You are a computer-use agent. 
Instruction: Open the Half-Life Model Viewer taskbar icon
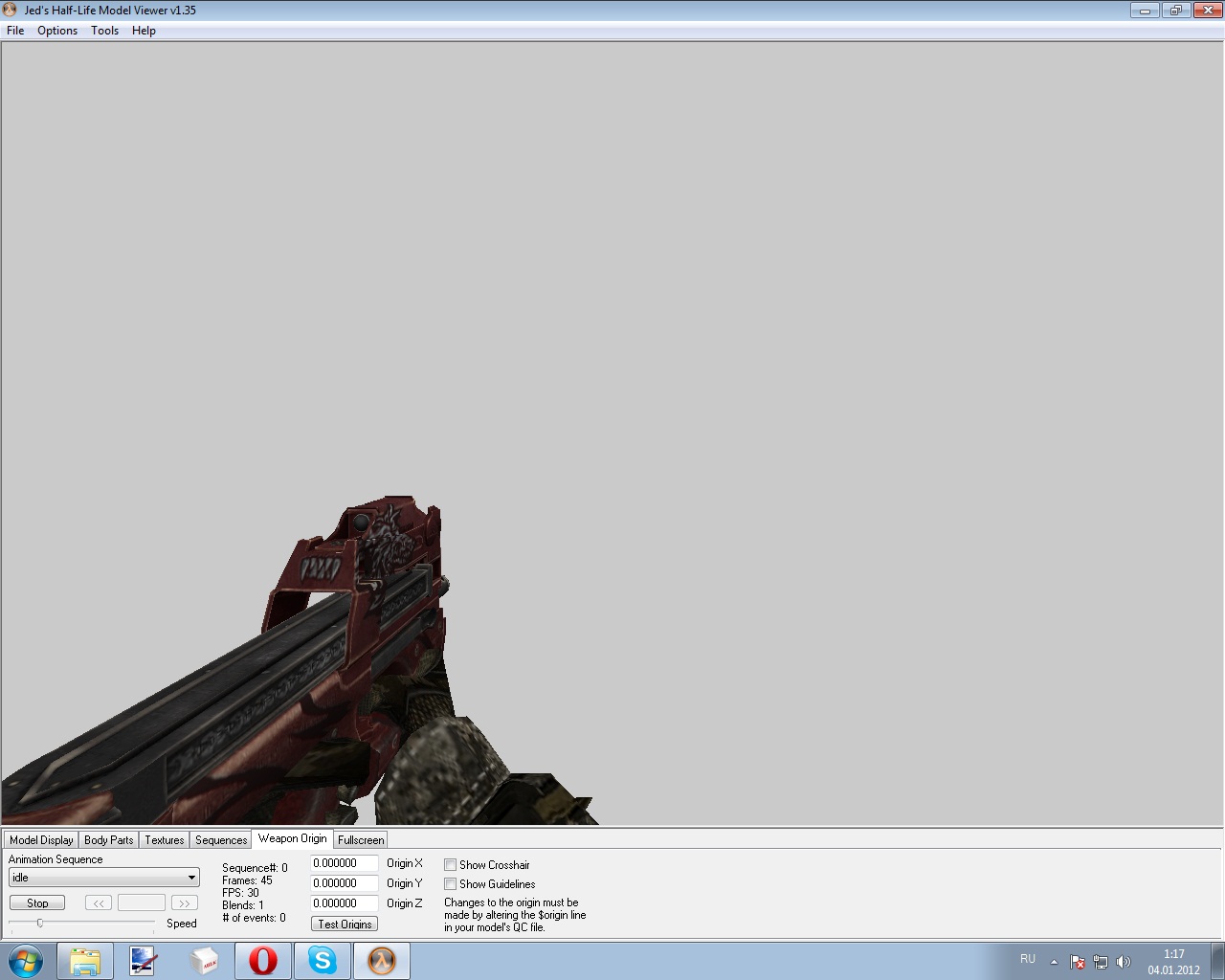point(382,961)
